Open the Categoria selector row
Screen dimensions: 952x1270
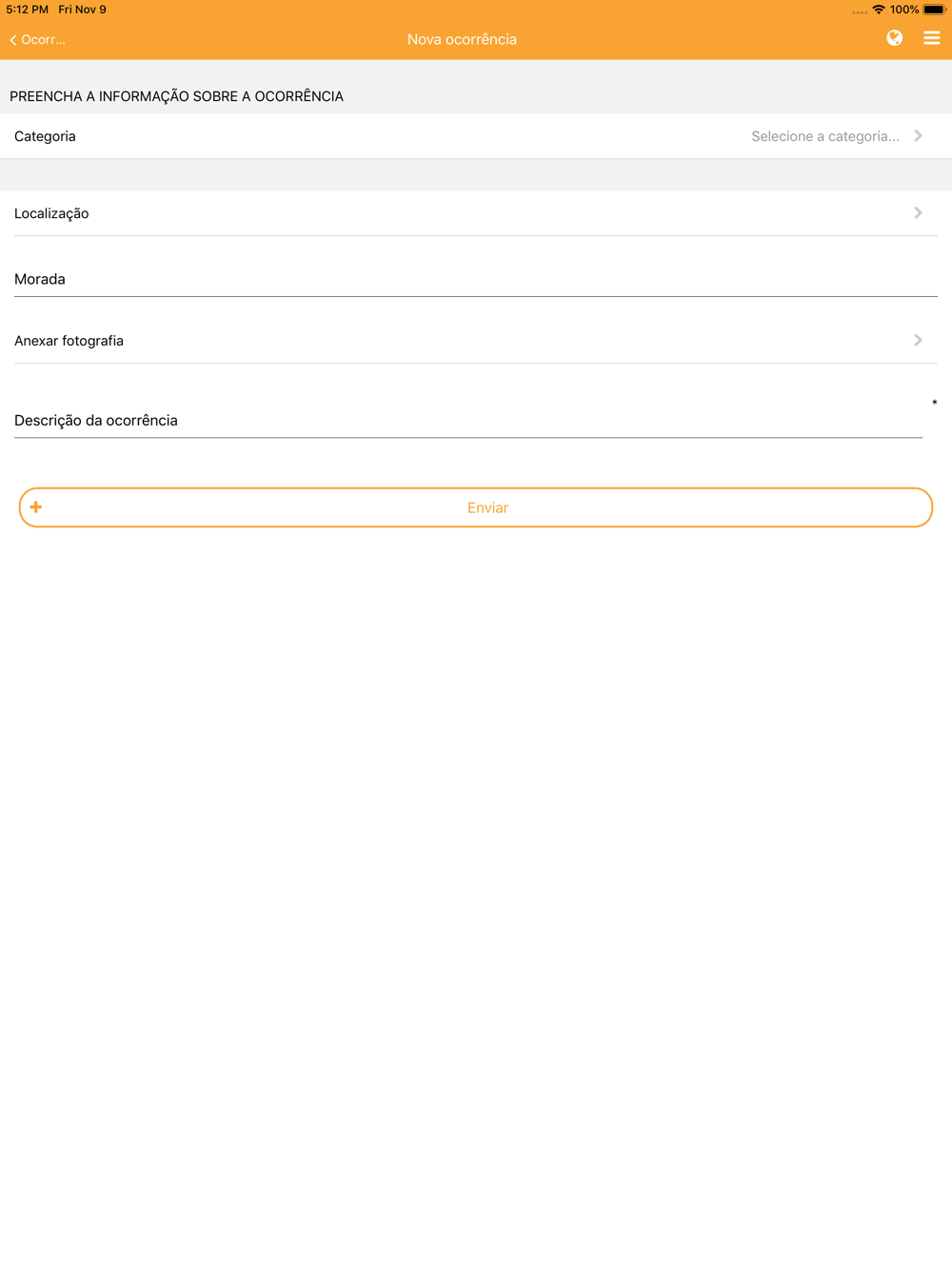(x=476, y=136)
